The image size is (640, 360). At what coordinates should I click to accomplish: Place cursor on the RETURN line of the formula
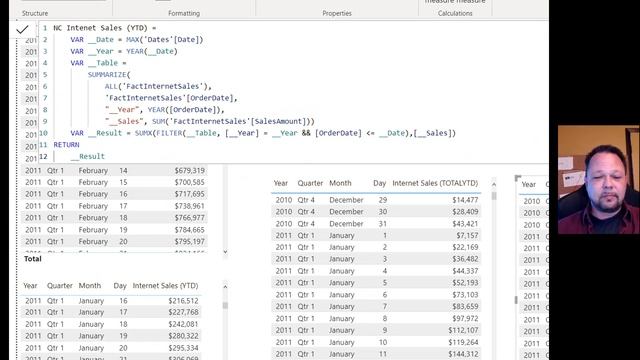[x=66, y=145]
